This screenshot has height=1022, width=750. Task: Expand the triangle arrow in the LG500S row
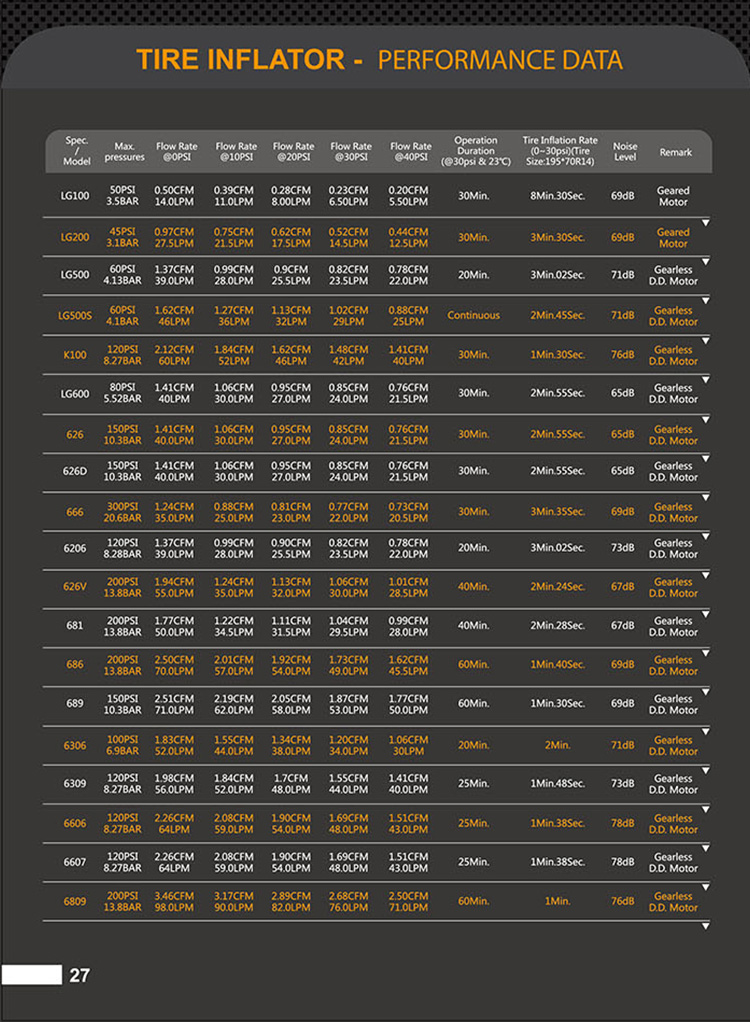click(x=705, y=300)
